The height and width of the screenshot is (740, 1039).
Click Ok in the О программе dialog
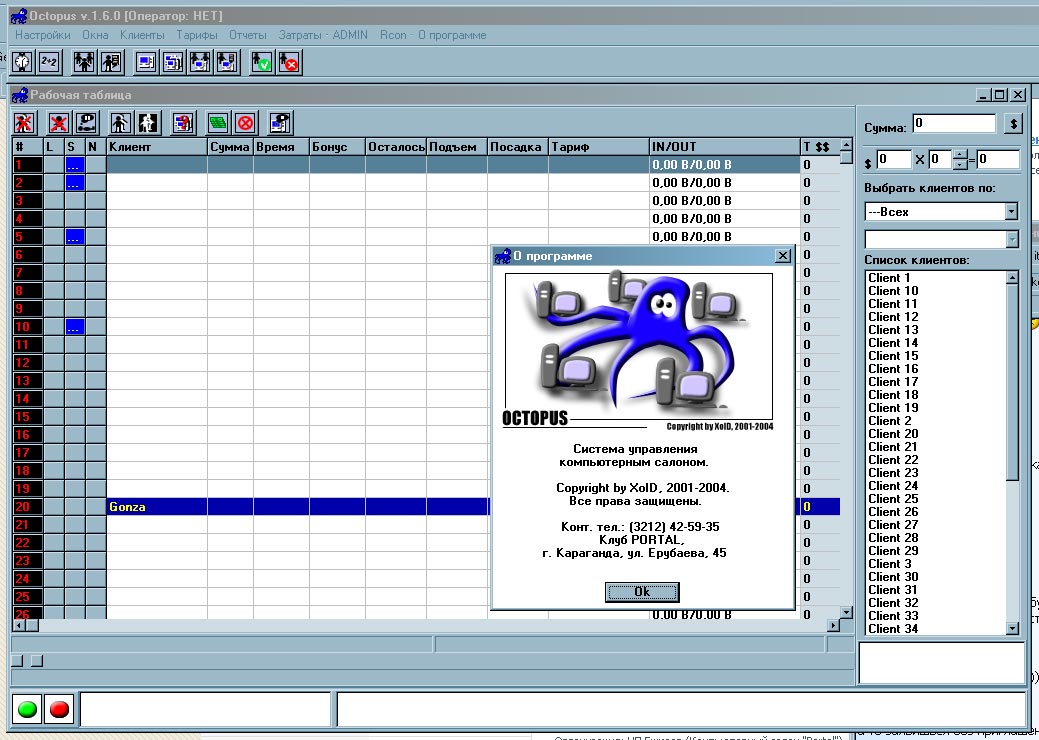(642, 591)
